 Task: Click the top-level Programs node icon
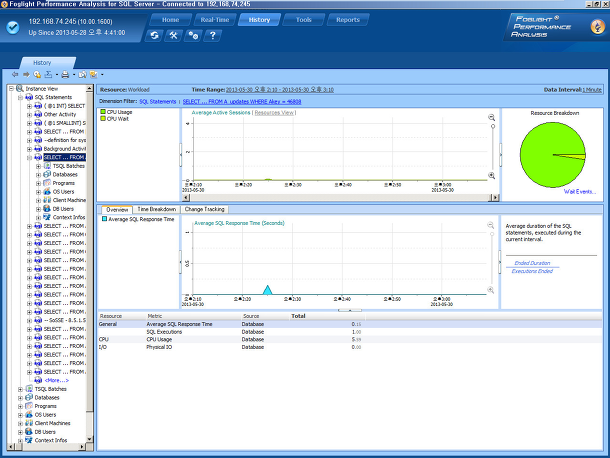click(29, 406)
